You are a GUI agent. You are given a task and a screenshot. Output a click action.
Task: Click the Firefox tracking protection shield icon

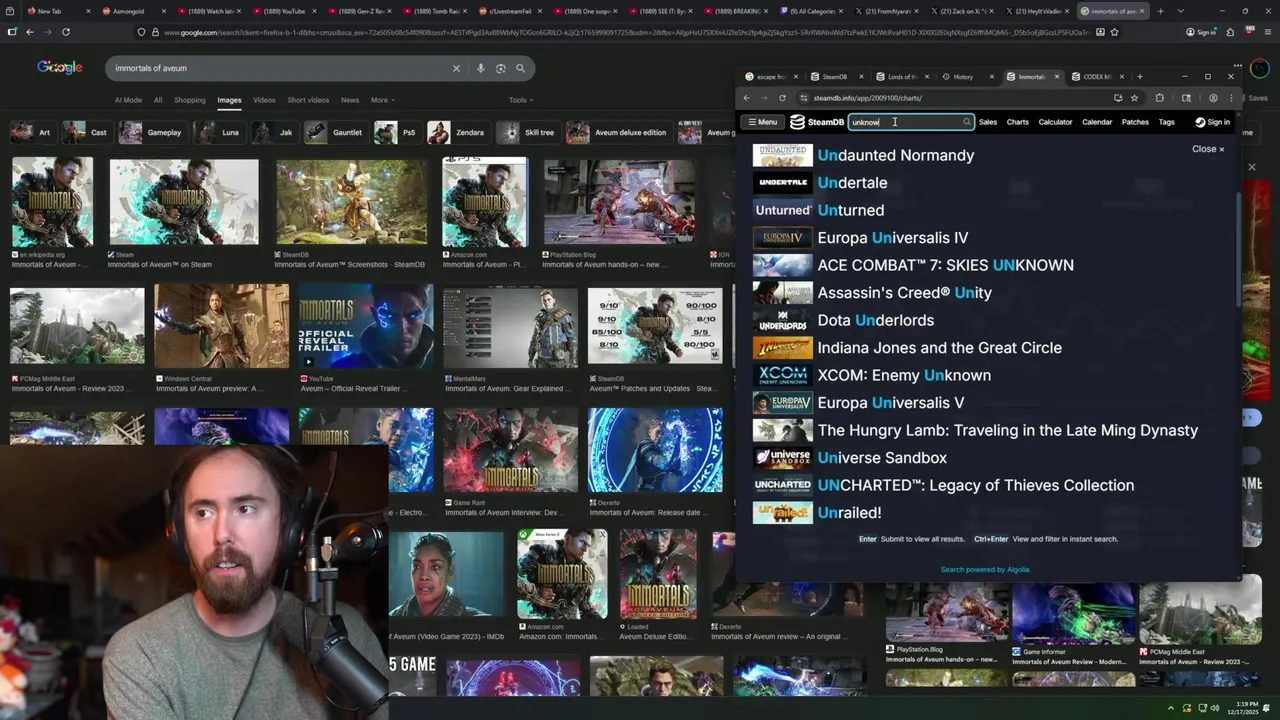point(142,32)
